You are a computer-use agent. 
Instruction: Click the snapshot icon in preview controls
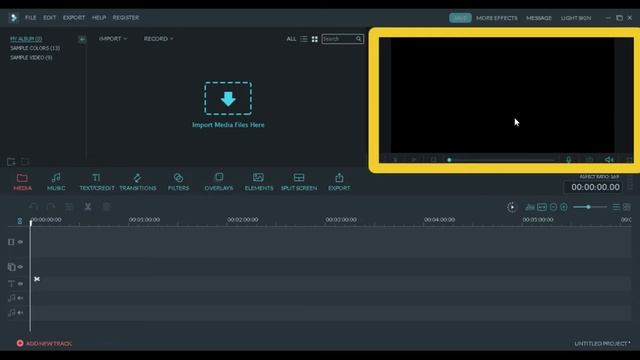pos(589,160)
